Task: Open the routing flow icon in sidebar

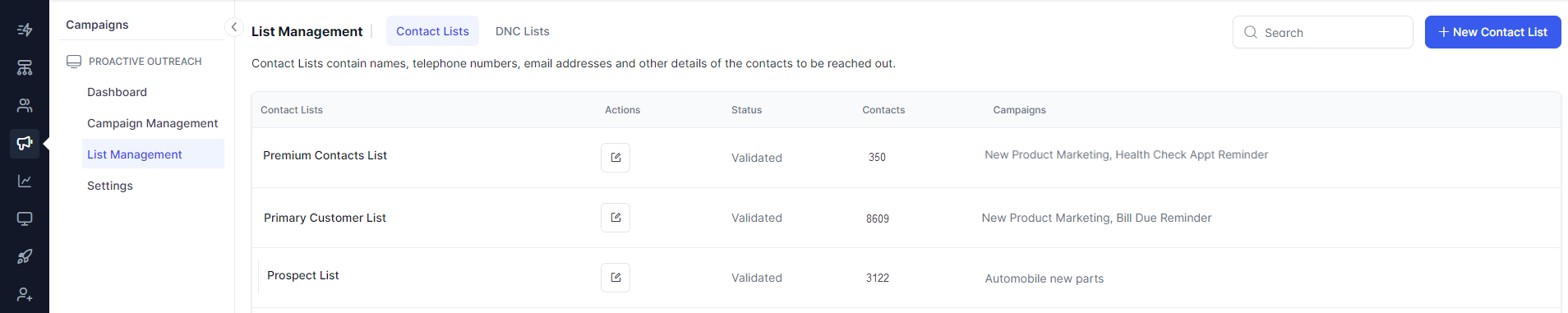Action: coord(25,30)
